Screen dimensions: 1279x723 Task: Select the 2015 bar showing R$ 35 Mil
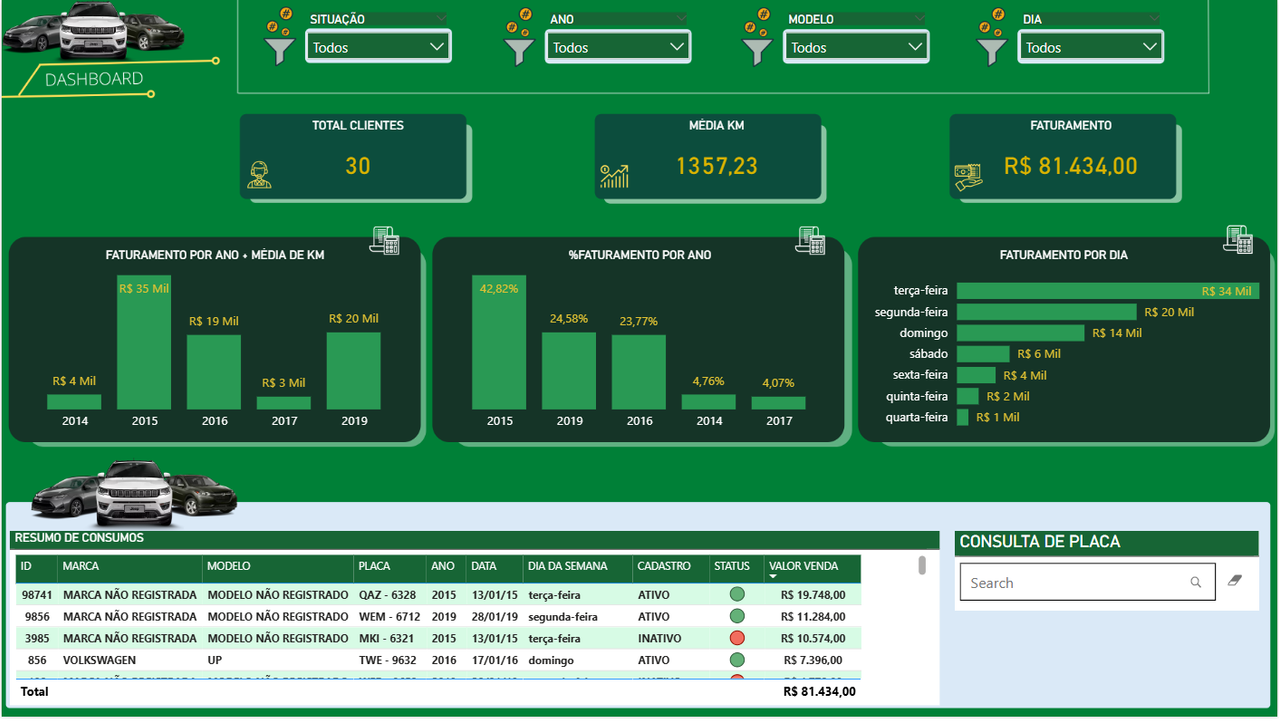coord(144,342)
